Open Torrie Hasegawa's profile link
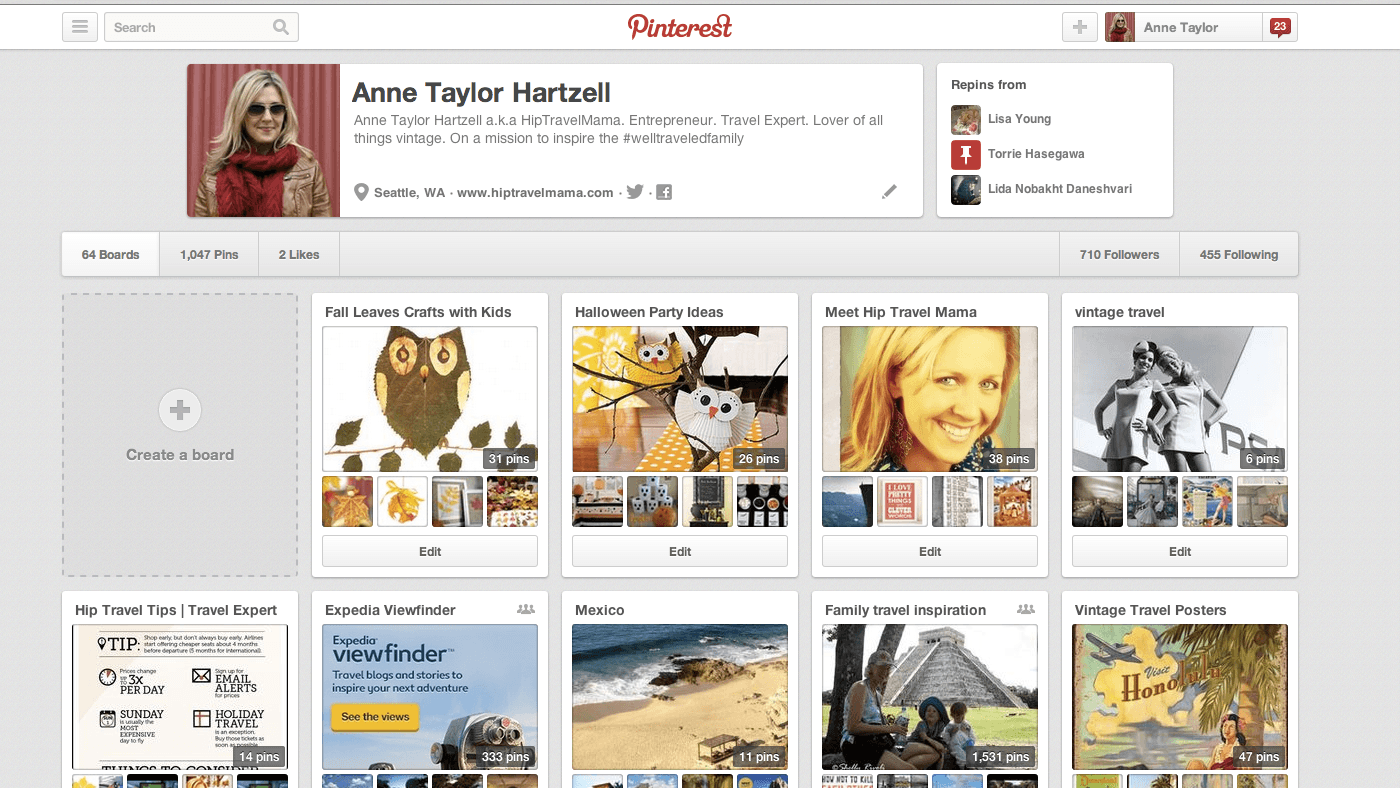 click(1036, 154)
